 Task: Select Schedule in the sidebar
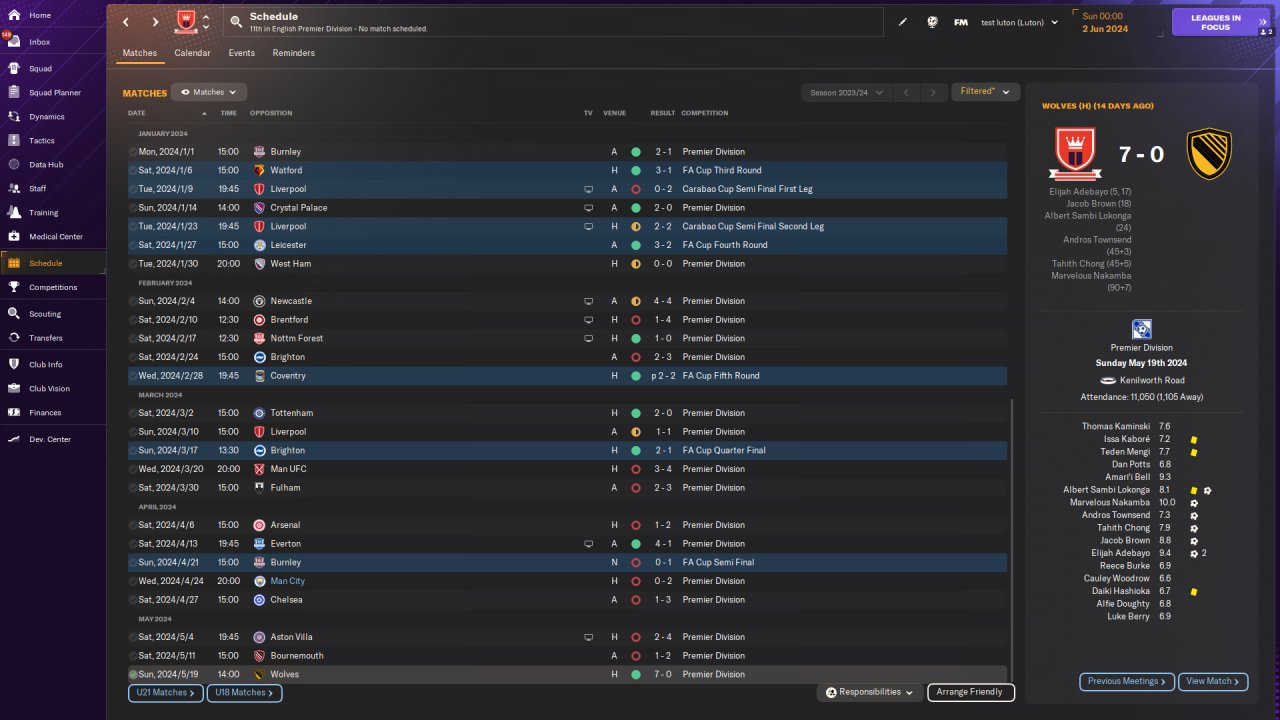[53, 263]
